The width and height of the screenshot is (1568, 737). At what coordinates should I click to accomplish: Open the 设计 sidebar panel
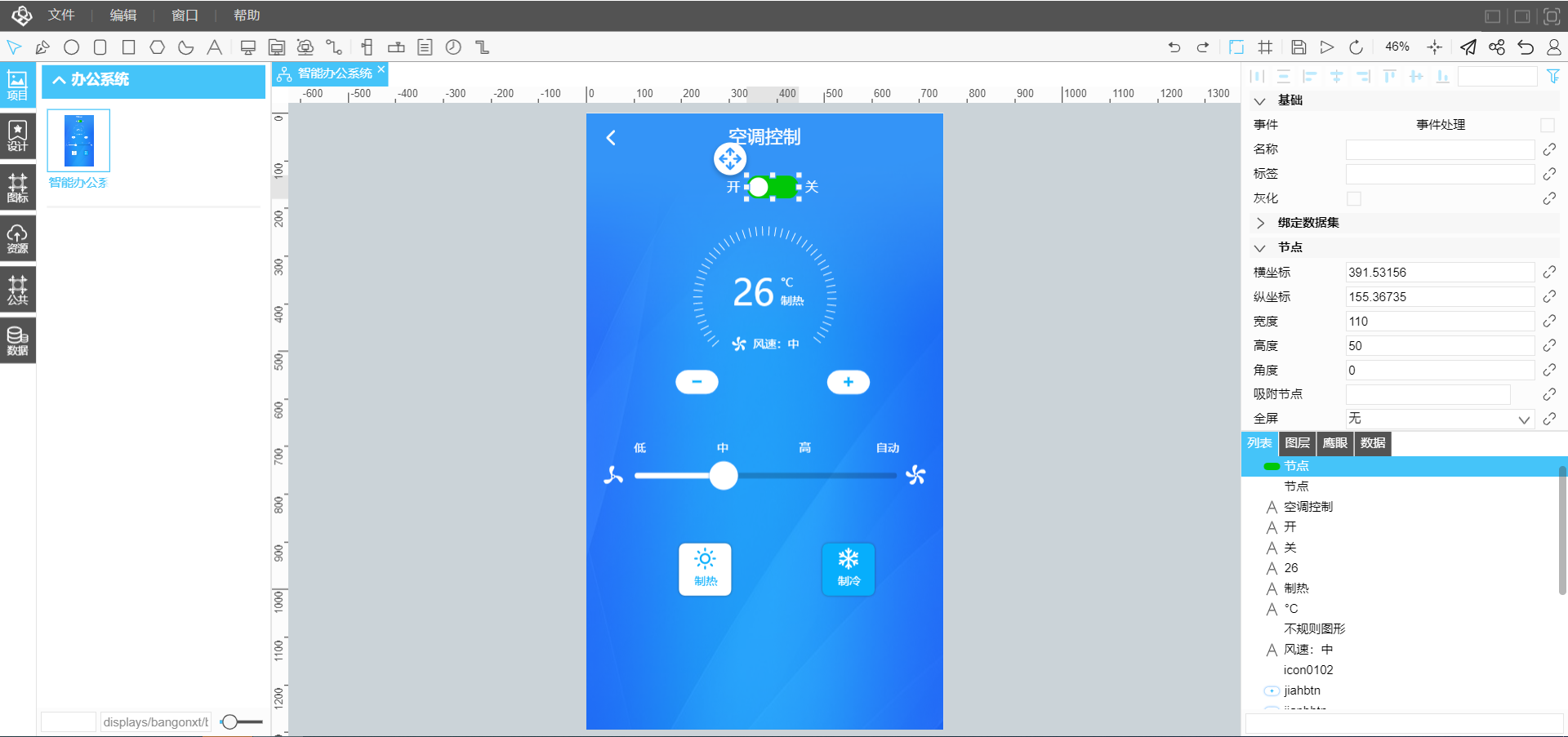[x=18, y=135]
